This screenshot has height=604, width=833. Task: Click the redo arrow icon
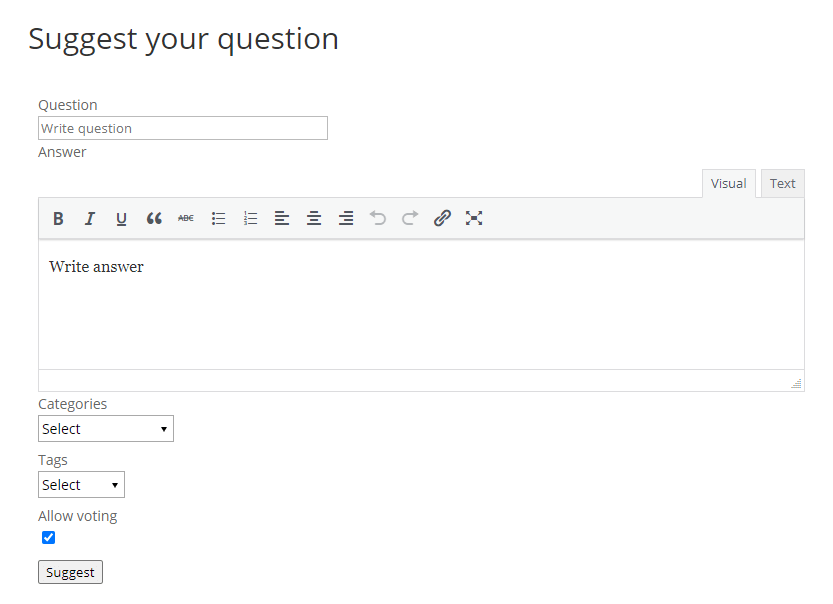click(x=410, y=218)
